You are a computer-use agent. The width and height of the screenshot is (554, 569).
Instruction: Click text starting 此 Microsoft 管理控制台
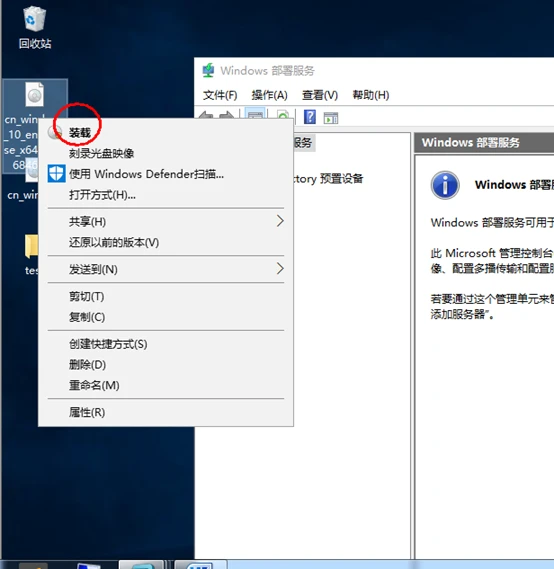coord(492,261)
